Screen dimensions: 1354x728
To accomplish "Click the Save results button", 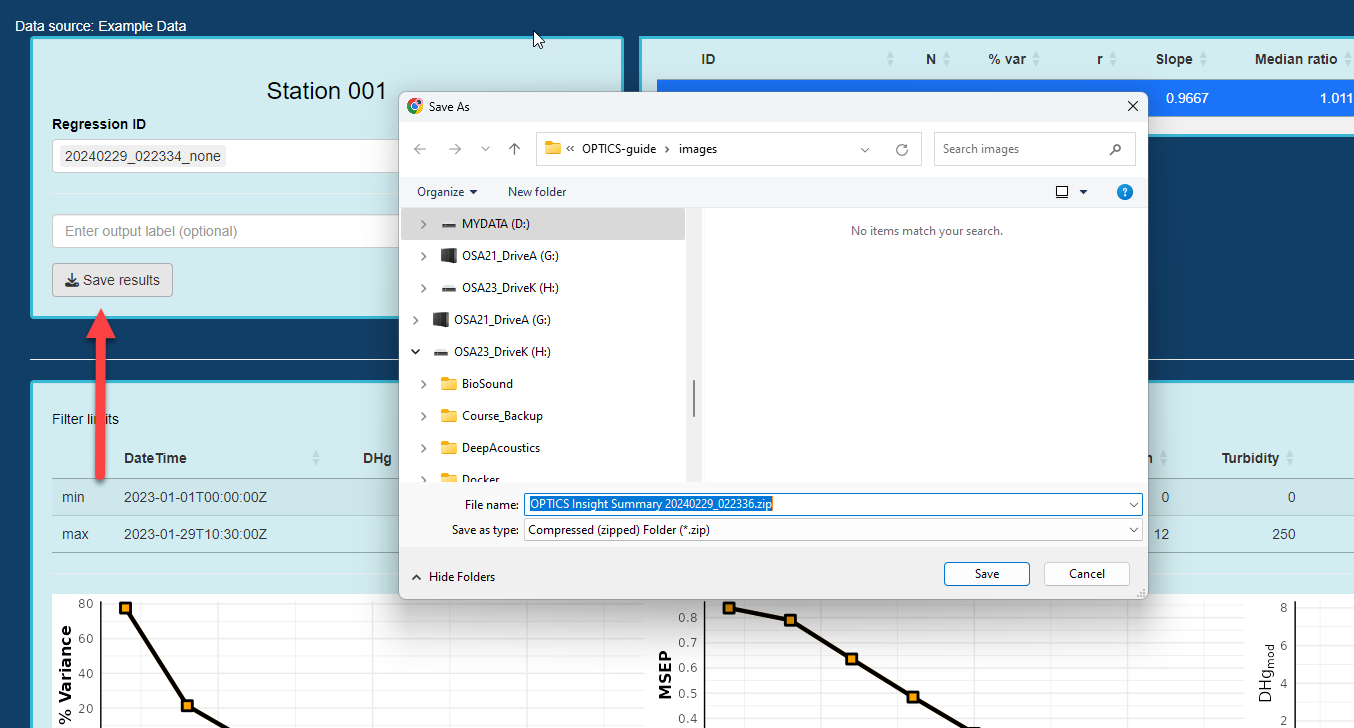I will point(112,280).
